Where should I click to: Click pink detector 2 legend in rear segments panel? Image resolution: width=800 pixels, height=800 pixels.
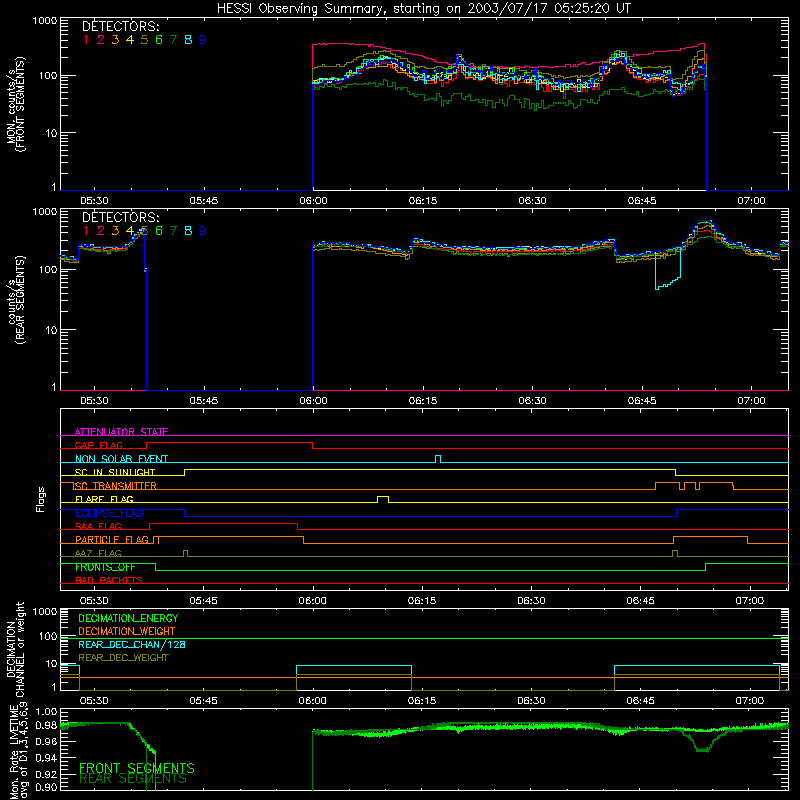[x=101, y=231]
